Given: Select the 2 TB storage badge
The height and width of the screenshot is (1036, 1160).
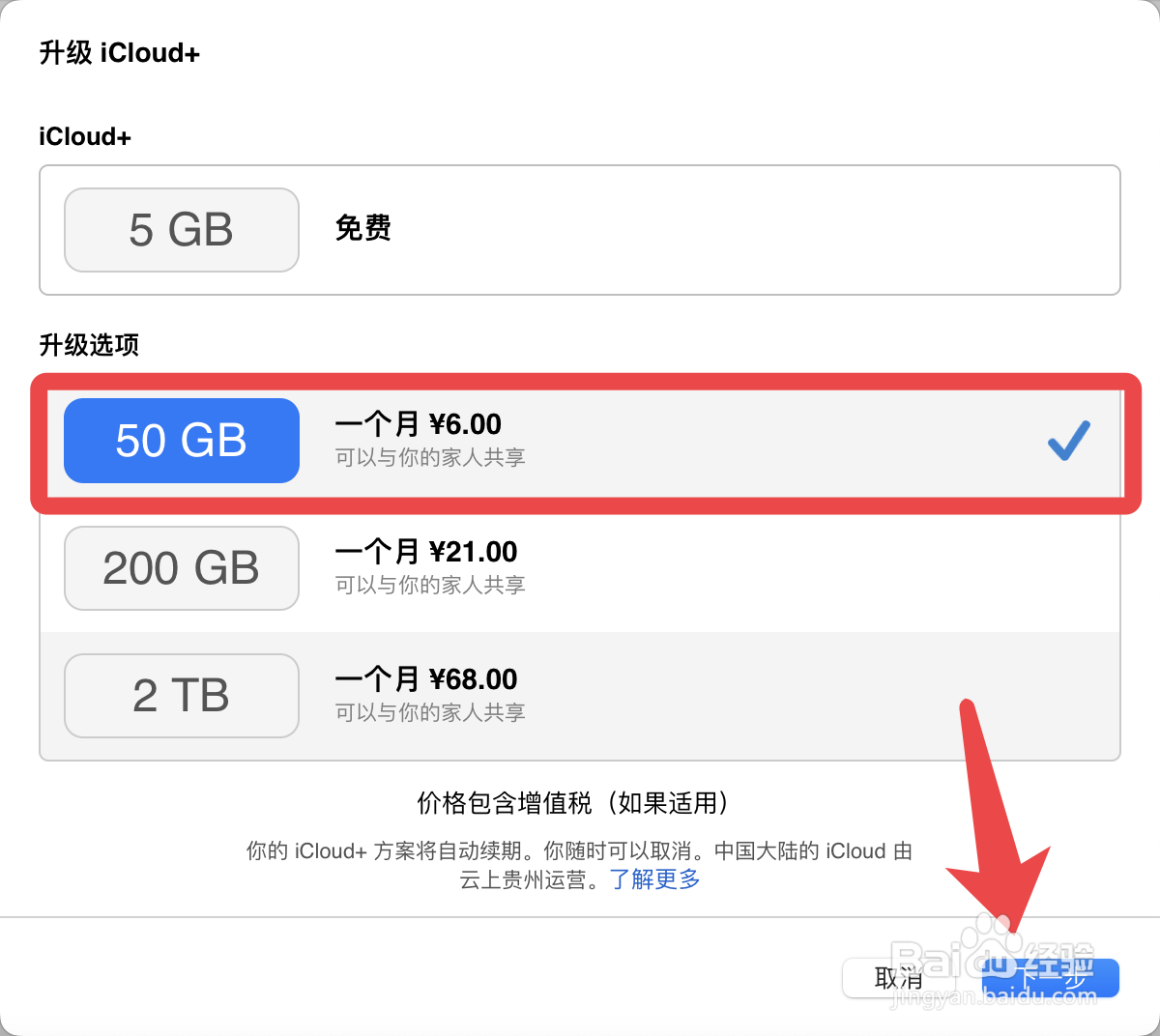Looking at the screenshot, I should coord(182,696).
